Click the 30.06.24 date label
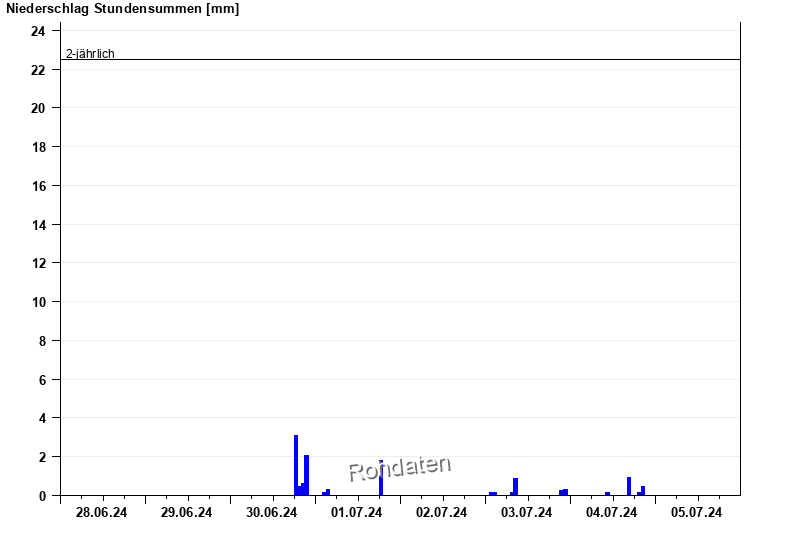 pos(272,513)
